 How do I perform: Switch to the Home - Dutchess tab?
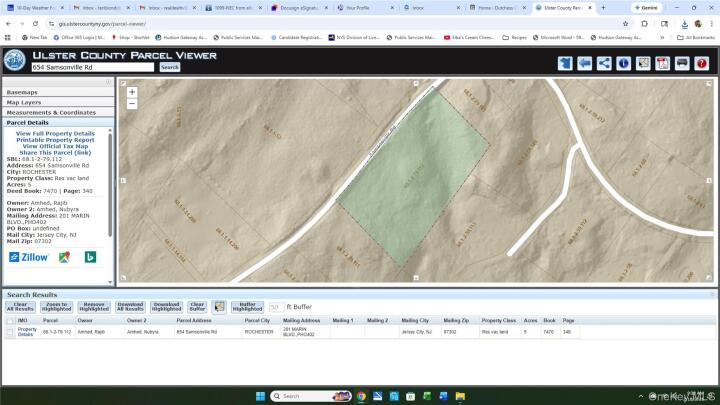(x=498, y=8)
